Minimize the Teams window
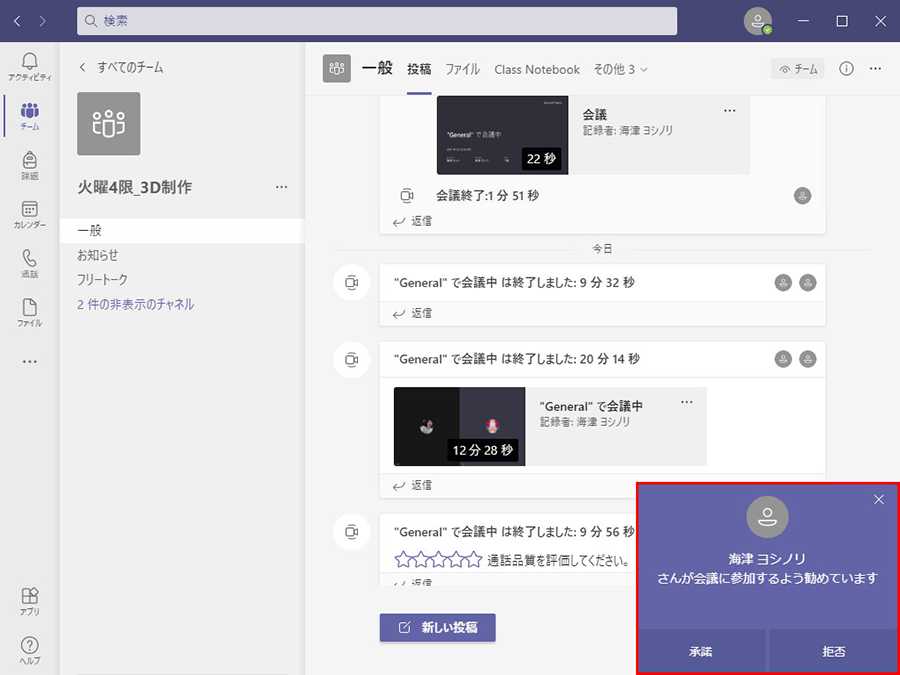 (804, 21)
